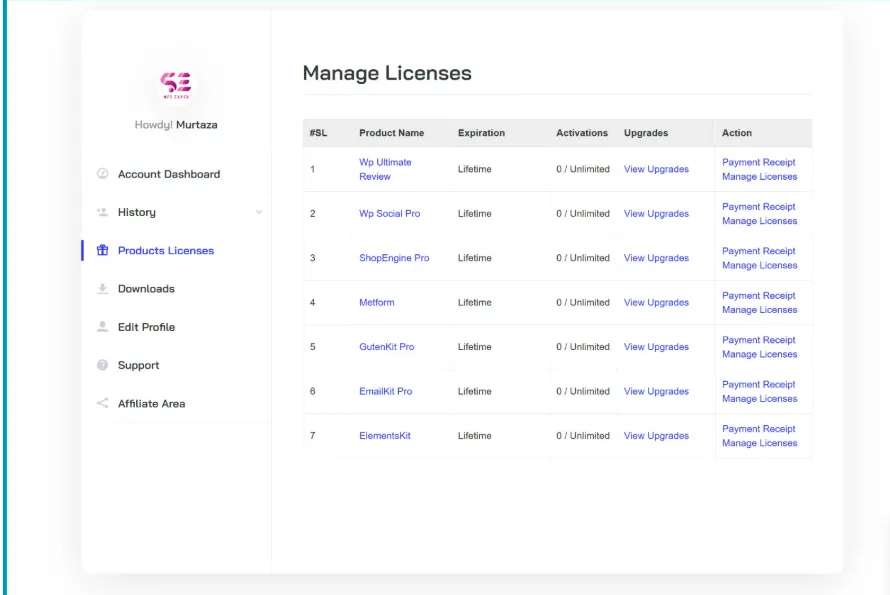Click Manage Licenses for Metform
The image size is (890, 595).
click(759, 310)
